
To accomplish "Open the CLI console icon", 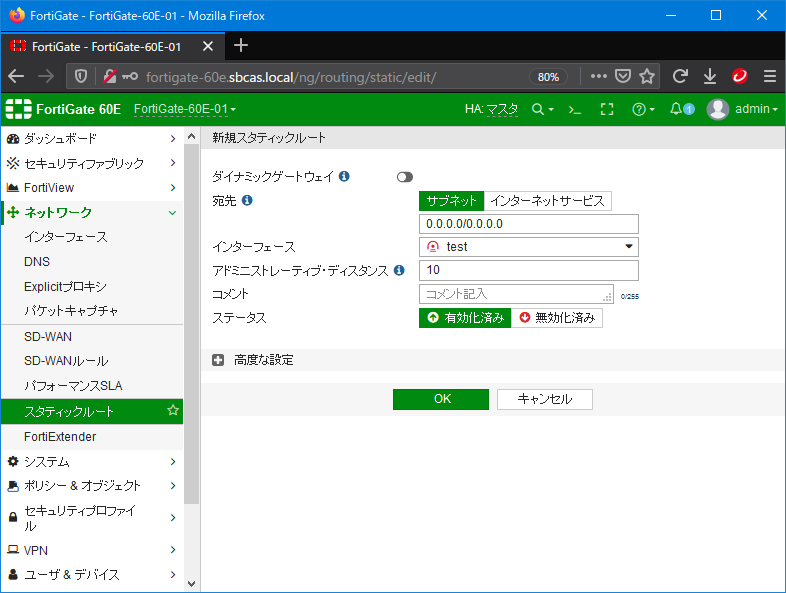I will click(575, 109).
